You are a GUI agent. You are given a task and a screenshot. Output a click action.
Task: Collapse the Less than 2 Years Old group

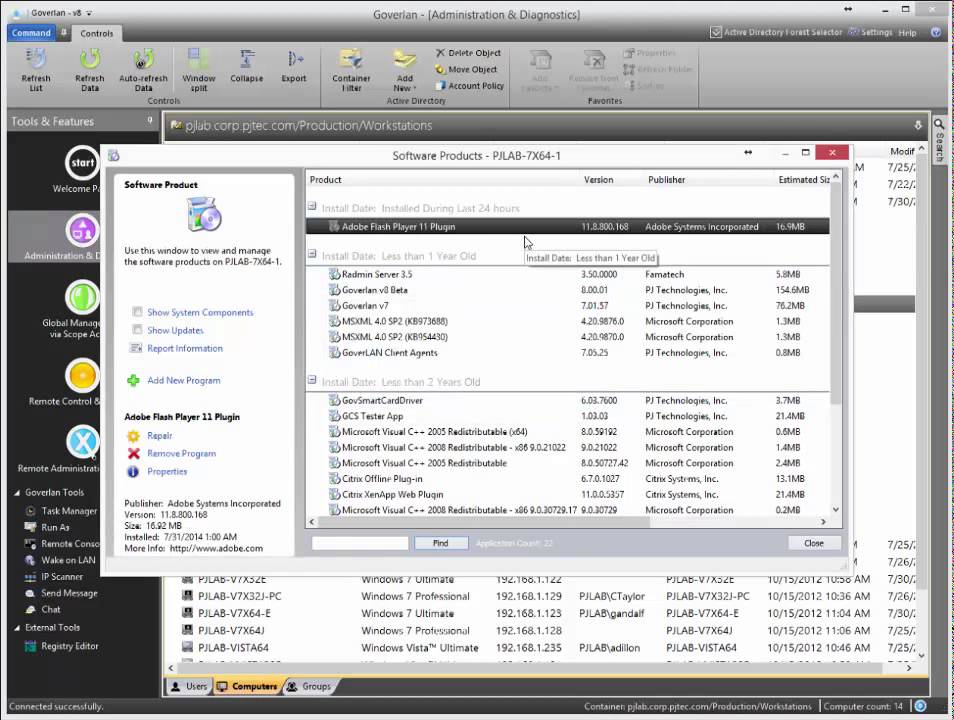pyautogui.click(x=312, y=380)
